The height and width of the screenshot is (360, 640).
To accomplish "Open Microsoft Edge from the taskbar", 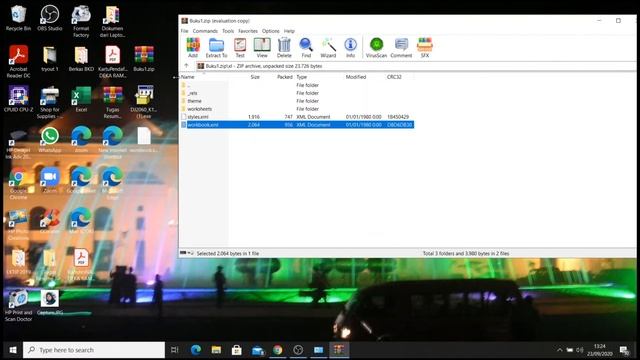I will (x=196, y=350).
